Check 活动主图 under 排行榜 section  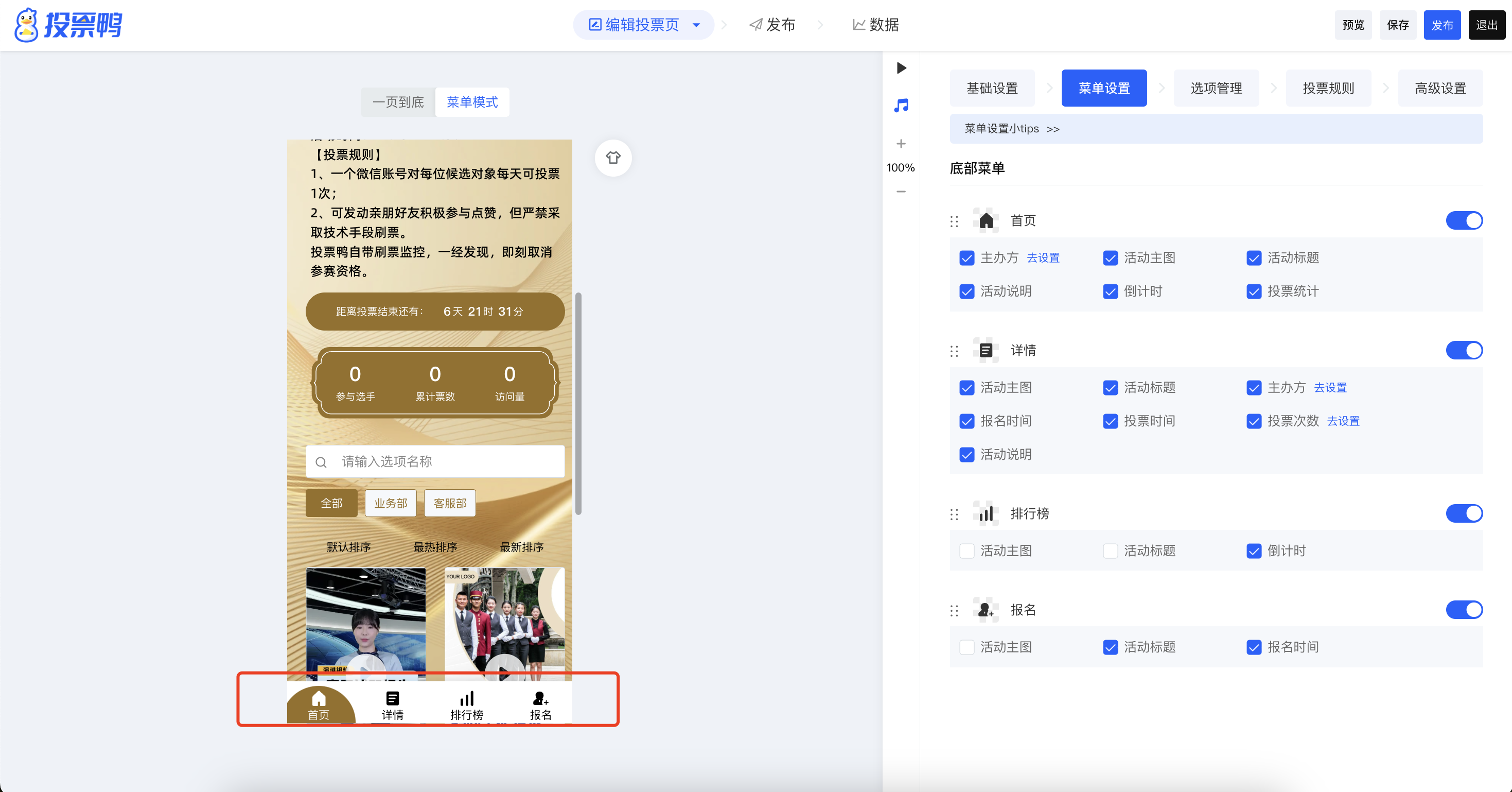pos(966,551)
